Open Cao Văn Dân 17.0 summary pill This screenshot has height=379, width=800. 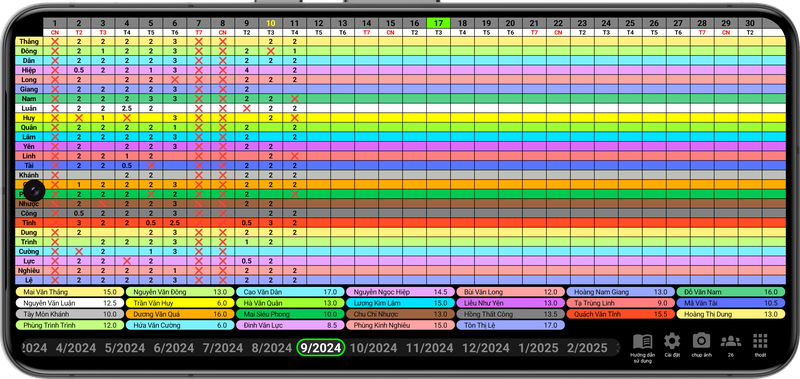(x=290, y=292)
